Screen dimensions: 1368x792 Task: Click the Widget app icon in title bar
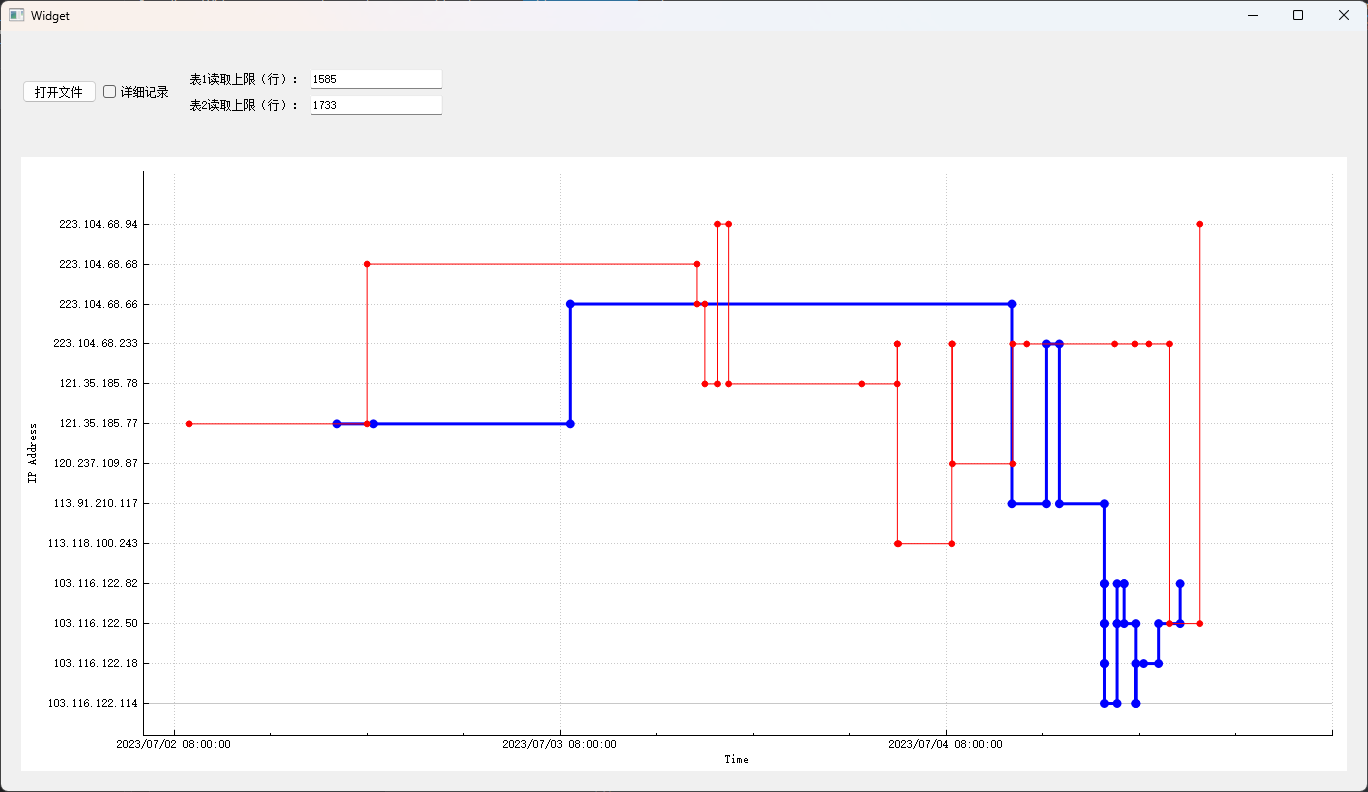[x=16, y=15]
